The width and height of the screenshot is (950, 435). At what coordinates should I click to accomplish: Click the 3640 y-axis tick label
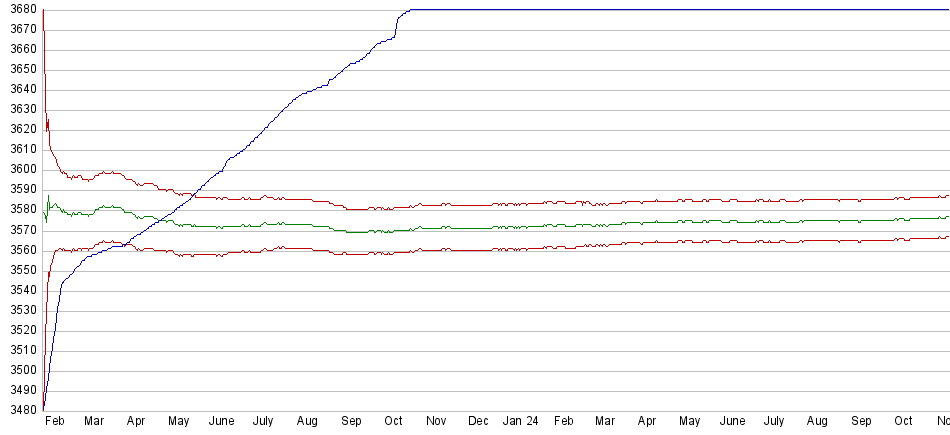(20, 90)
